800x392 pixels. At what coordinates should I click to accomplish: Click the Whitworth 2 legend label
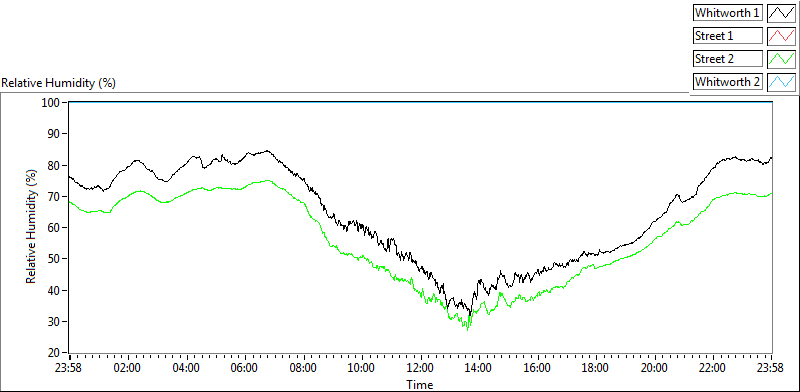point(728,81)
